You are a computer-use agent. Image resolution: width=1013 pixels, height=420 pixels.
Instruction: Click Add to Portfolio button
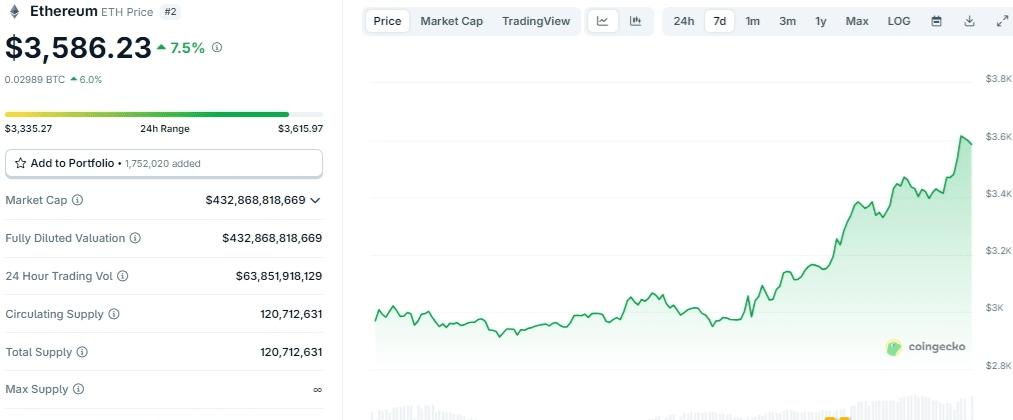point(163,163)
